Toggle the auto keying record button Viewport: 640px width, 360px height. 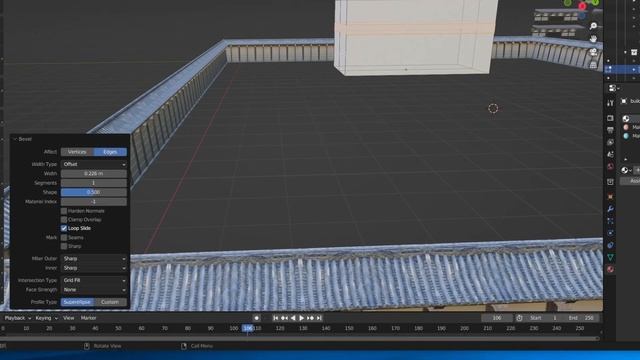[256, 318]
